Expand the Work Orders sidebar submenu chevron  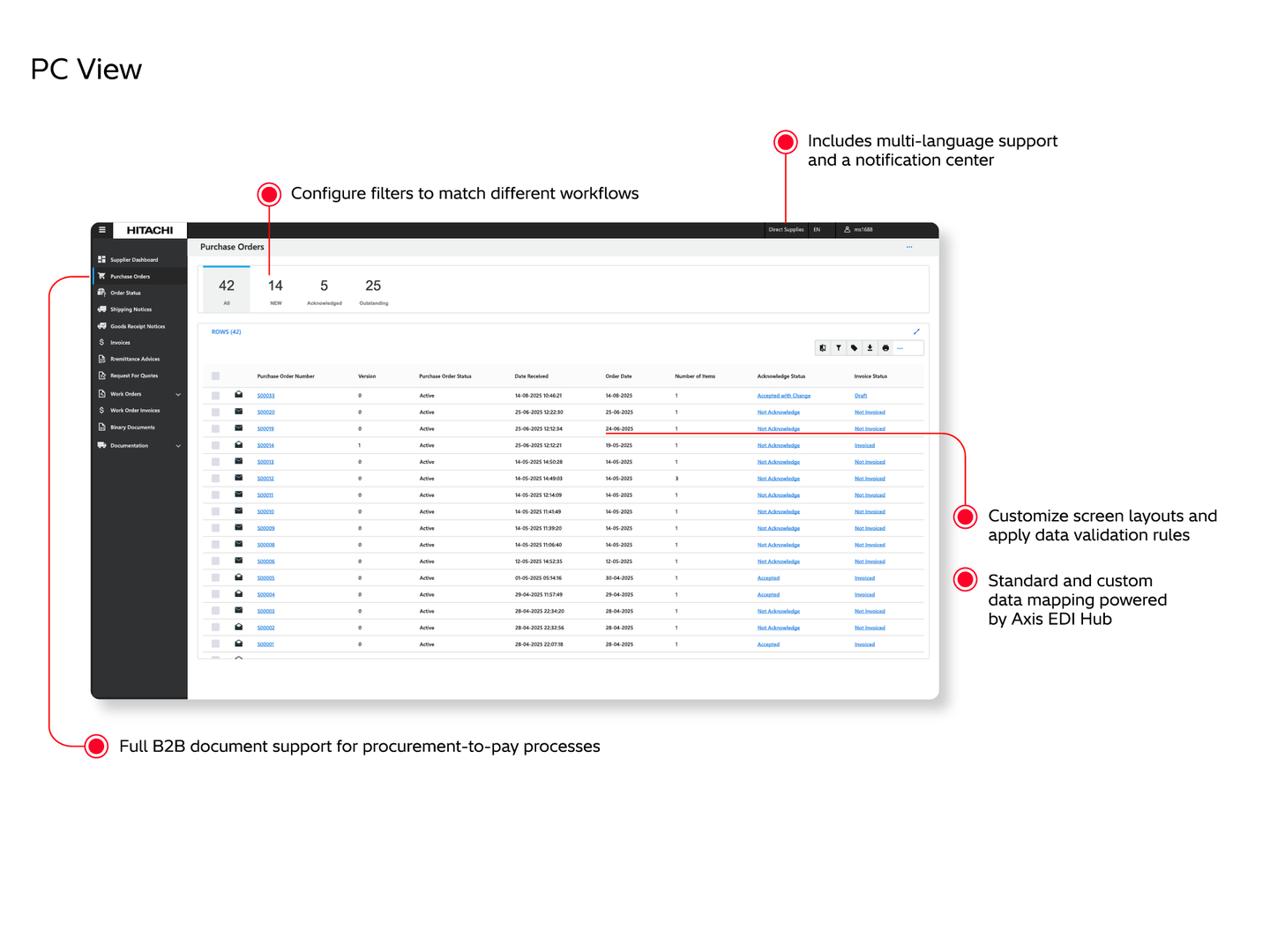[178, 394]
